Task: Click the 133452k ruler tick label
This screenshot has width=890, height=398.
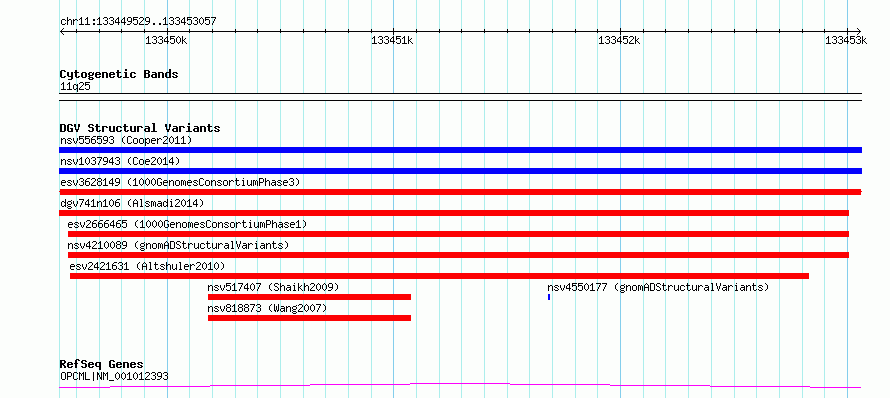Action: point(619,40)
